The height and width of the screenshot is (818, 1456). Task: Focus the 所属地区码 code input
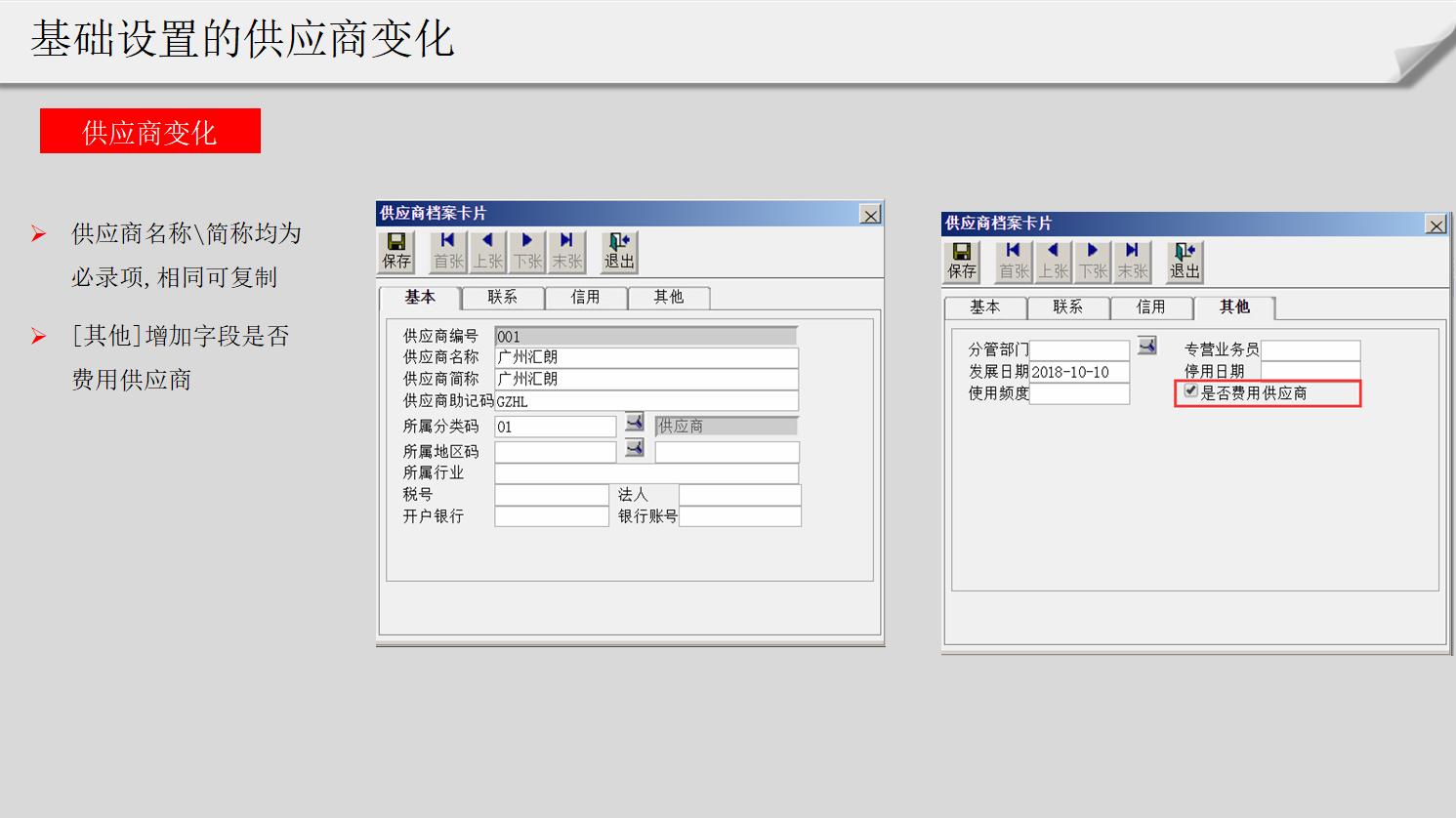pyautogui.click(x=556, y=452)
